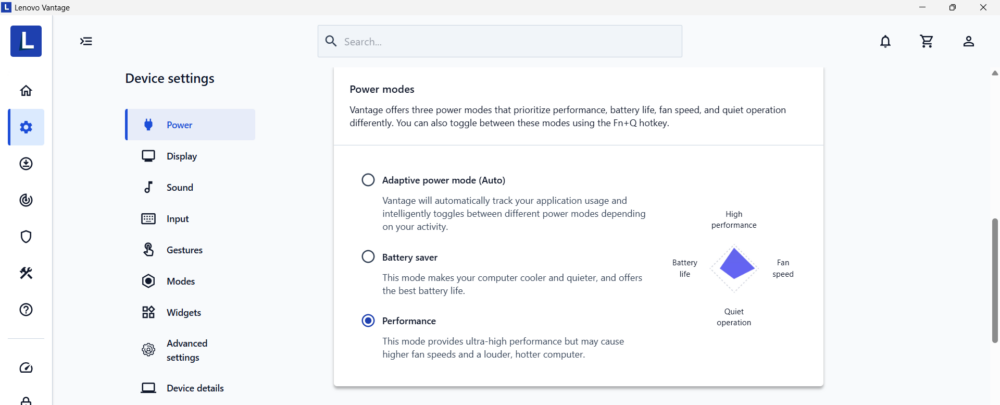Open the Help question mark icon
Image resolution: width=1000 pixels, height=405 pixels.
point(26,310)
